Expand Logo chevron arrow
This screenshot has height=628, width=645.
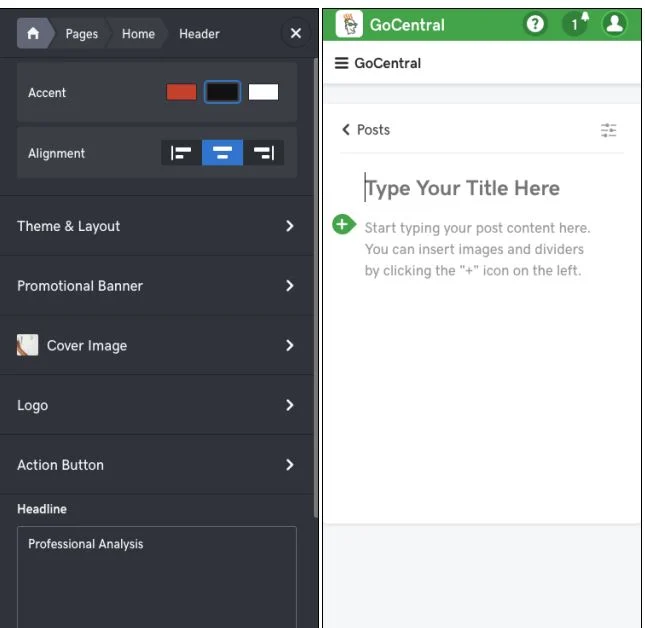tap(290, 405)
